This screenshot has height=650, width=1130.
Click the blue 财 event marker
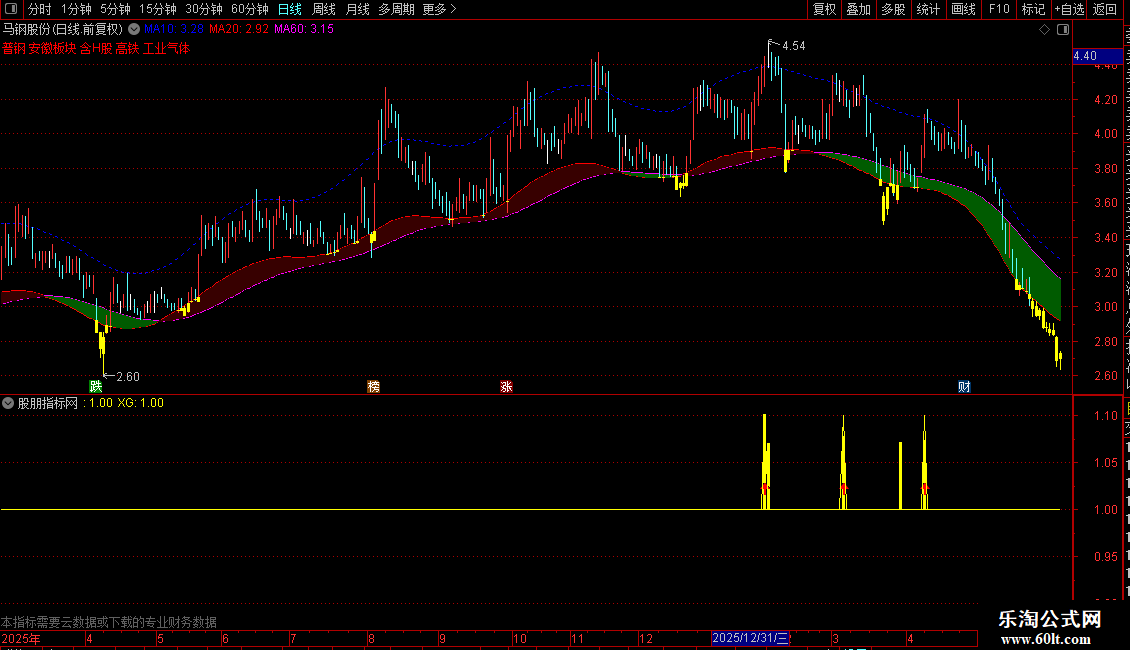pyautogui.click(x=964, y=386)
